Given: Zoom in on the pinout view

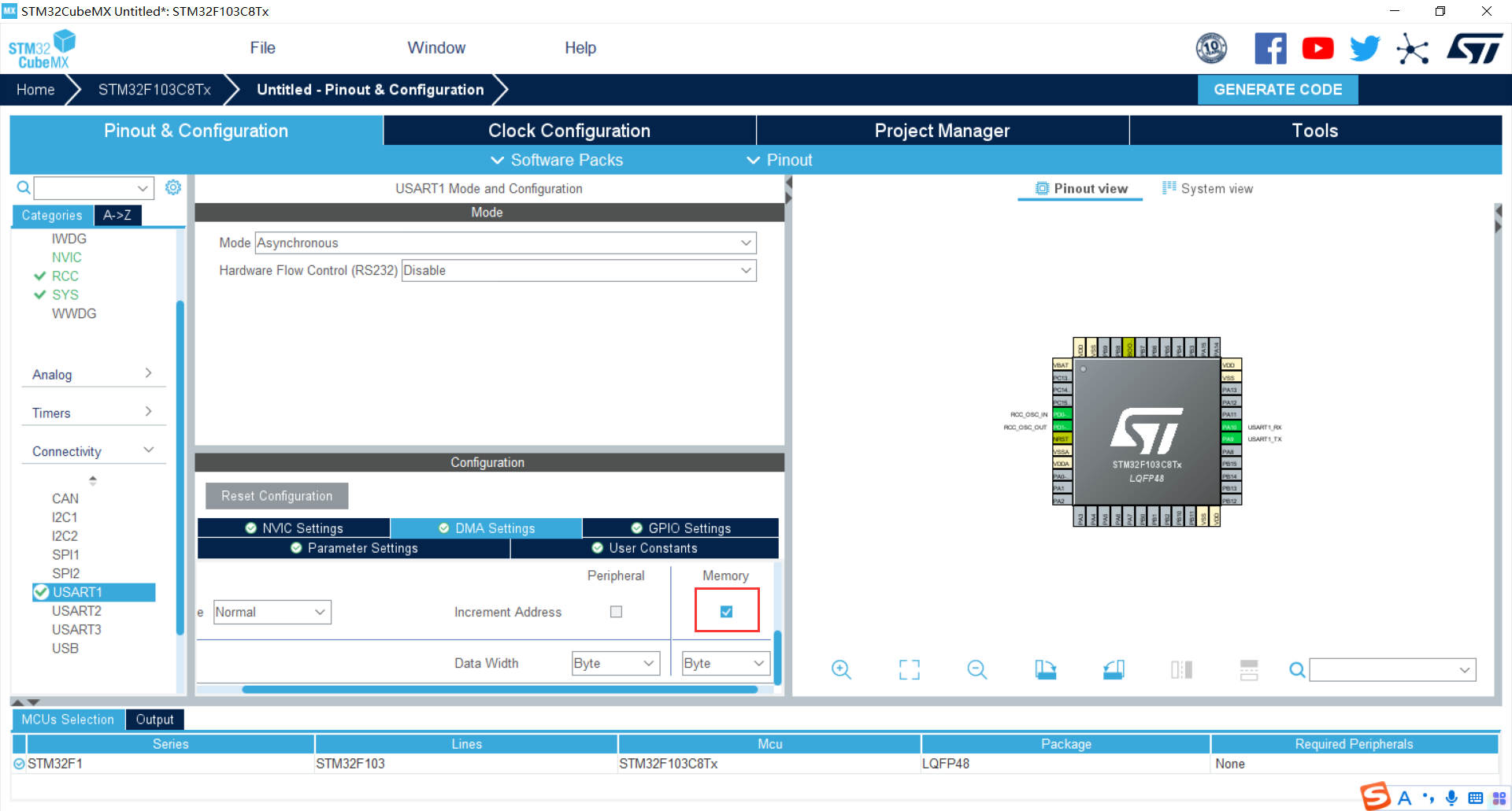Looking at the screenshot, I should click(x=841, y=670).
